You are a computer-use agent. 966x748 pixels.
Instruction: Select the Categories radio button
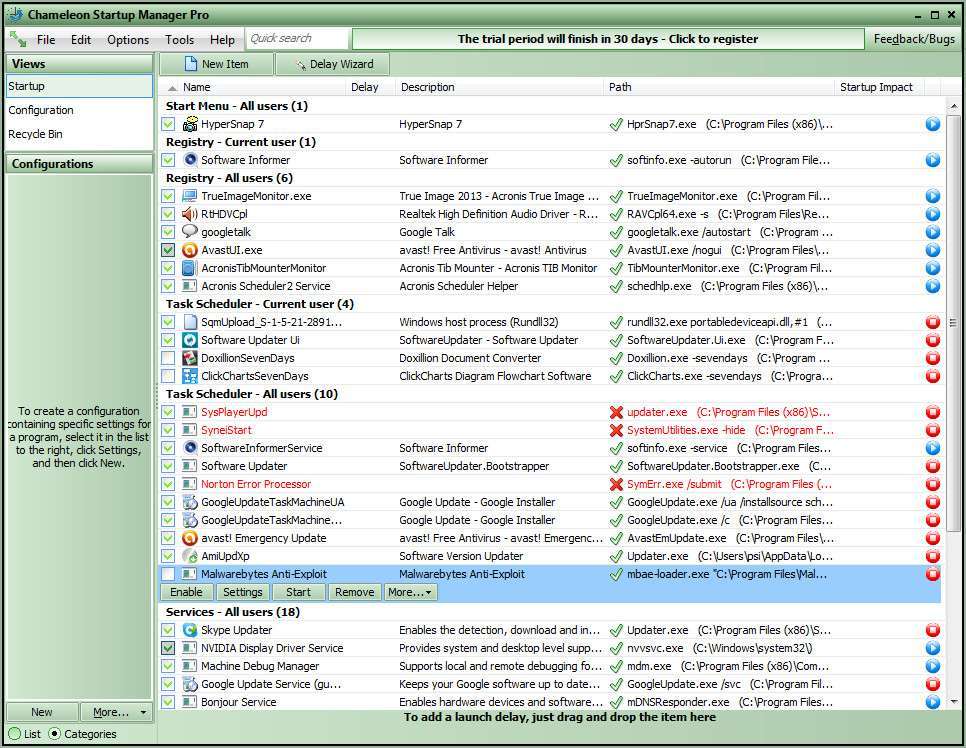pos(54,734)
